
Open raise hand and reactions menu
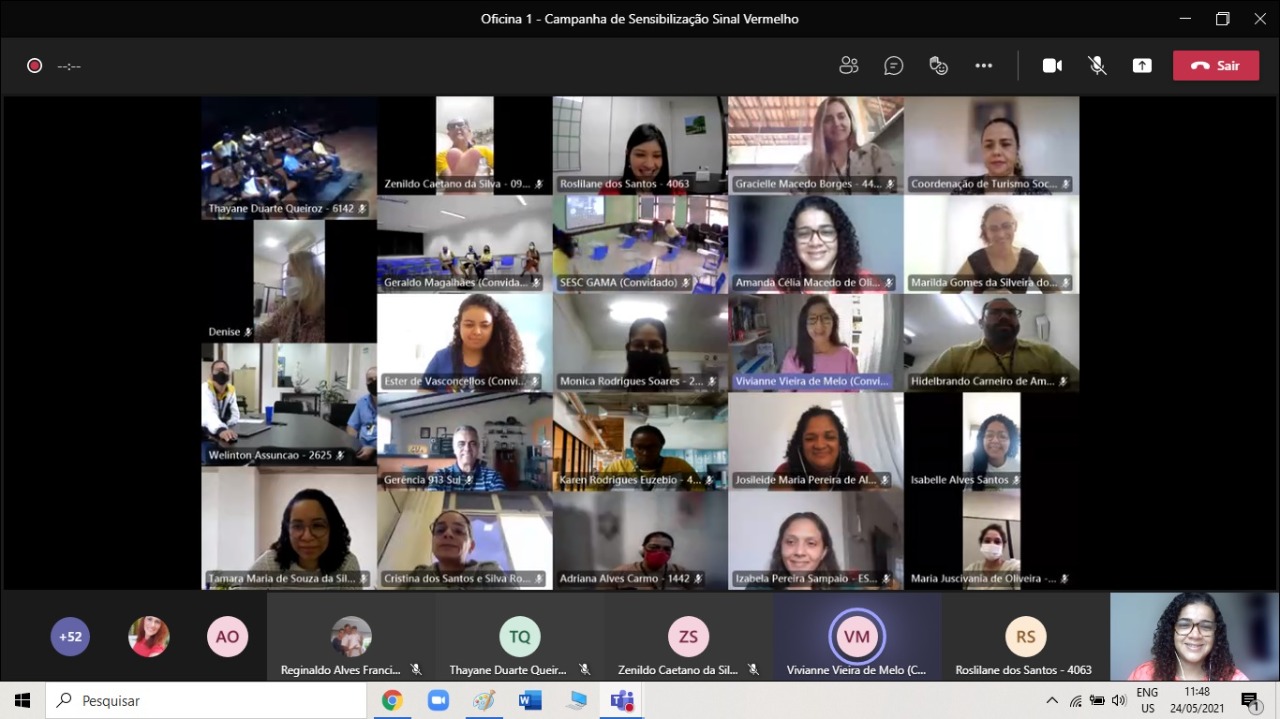coord(938,66)
